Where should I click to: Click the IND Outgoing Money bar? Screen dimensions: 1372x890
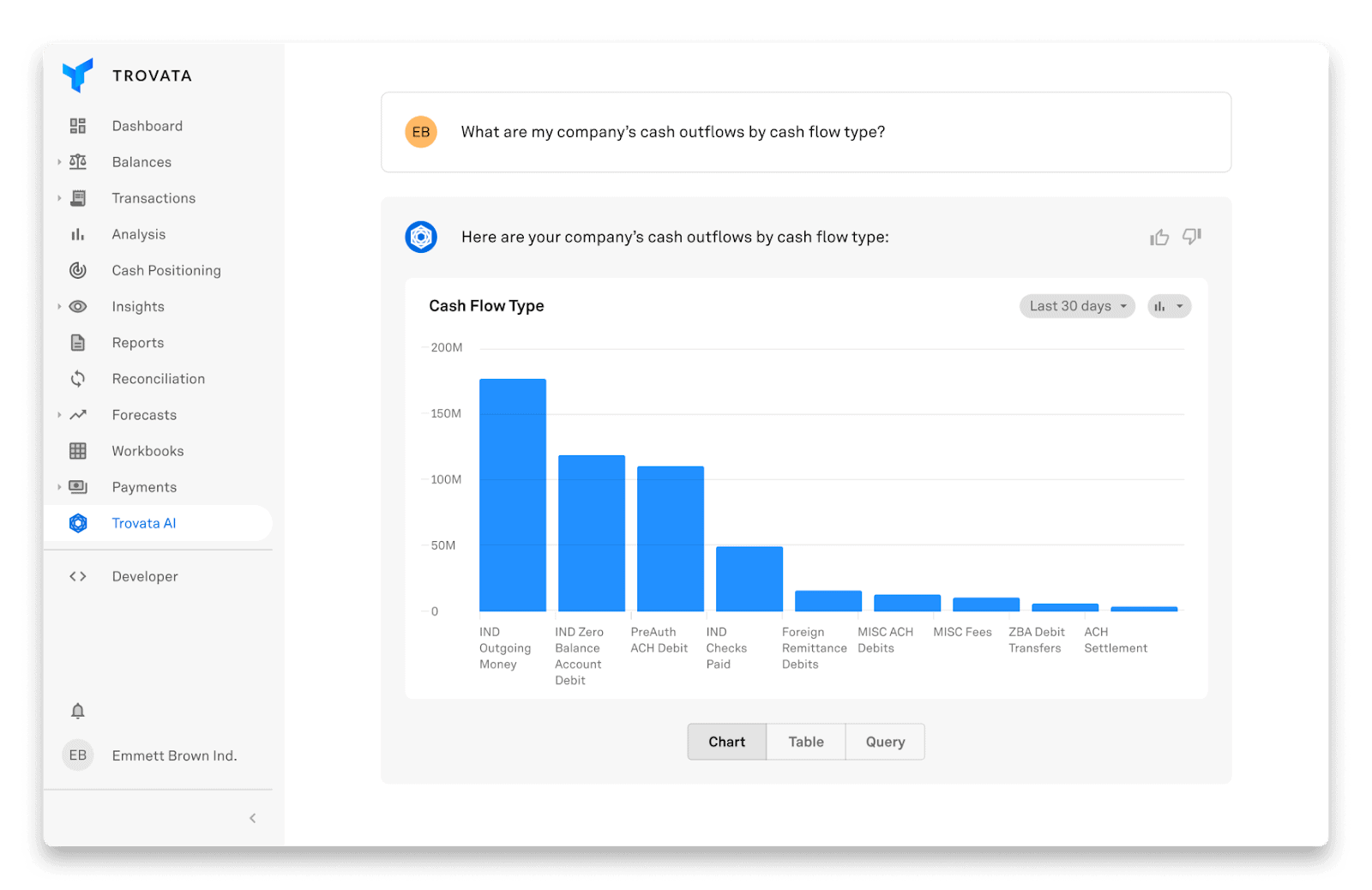pyautogui.click(x=513, y=495)
